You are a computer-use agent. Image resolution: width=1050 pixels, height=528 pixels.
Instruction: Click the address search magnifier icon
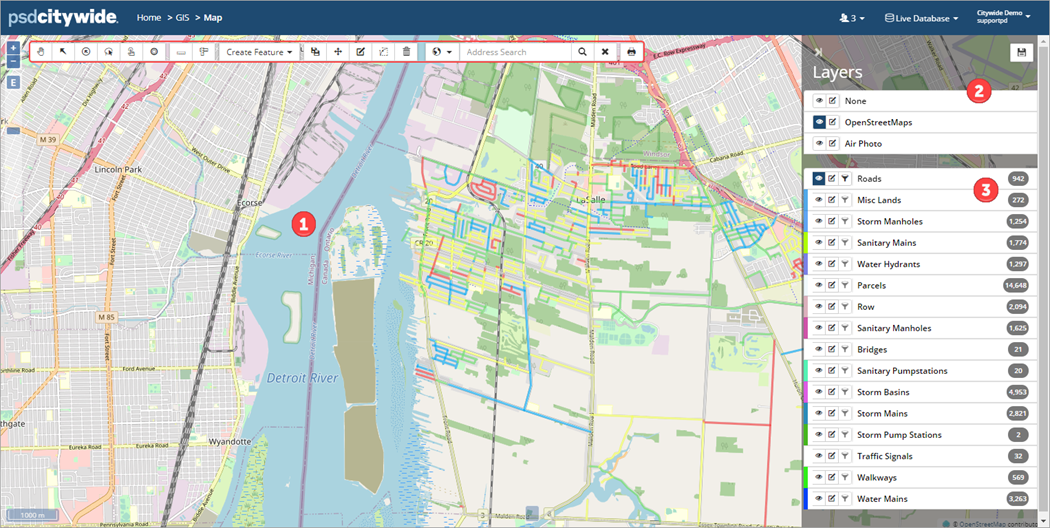tap(582, 52)
